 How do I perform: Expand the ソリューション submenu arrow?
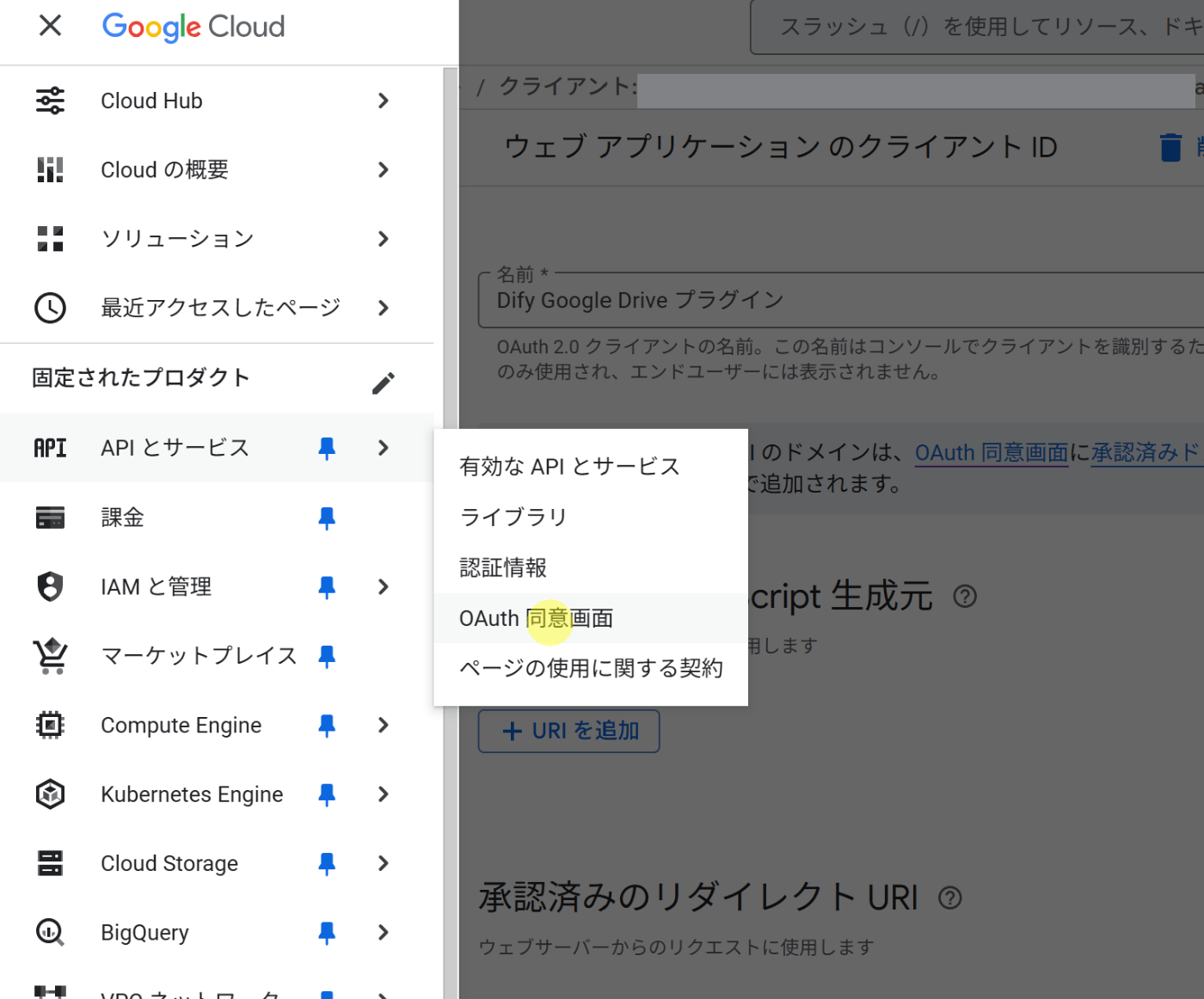[384, 239]
